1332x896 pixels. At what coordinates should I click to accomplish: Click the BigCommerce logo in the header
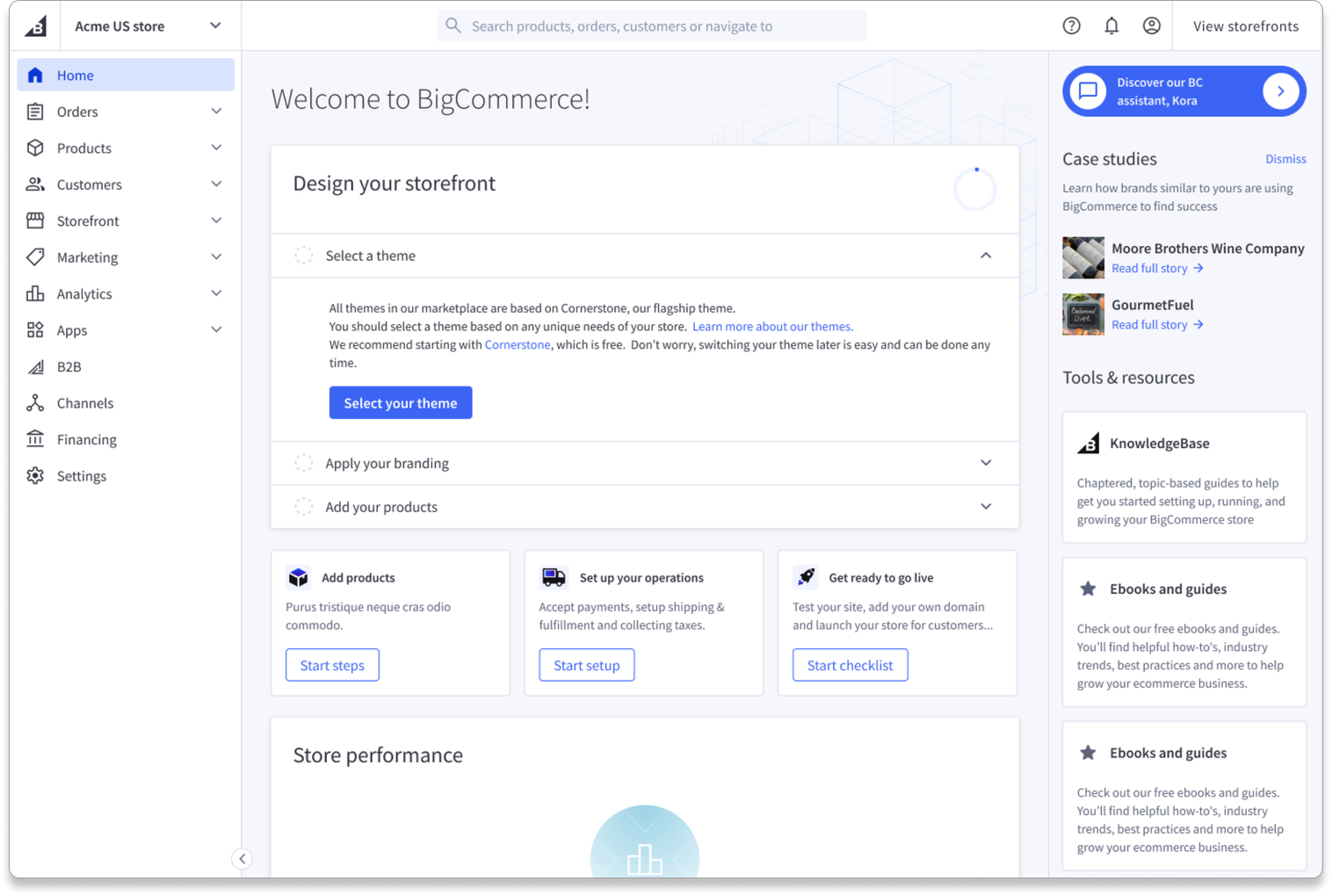[35, 26]
